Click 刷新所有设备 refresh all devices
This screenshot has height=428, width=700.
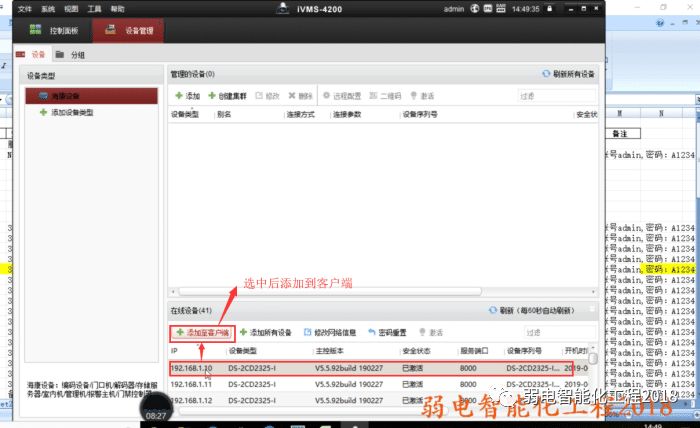568,74
